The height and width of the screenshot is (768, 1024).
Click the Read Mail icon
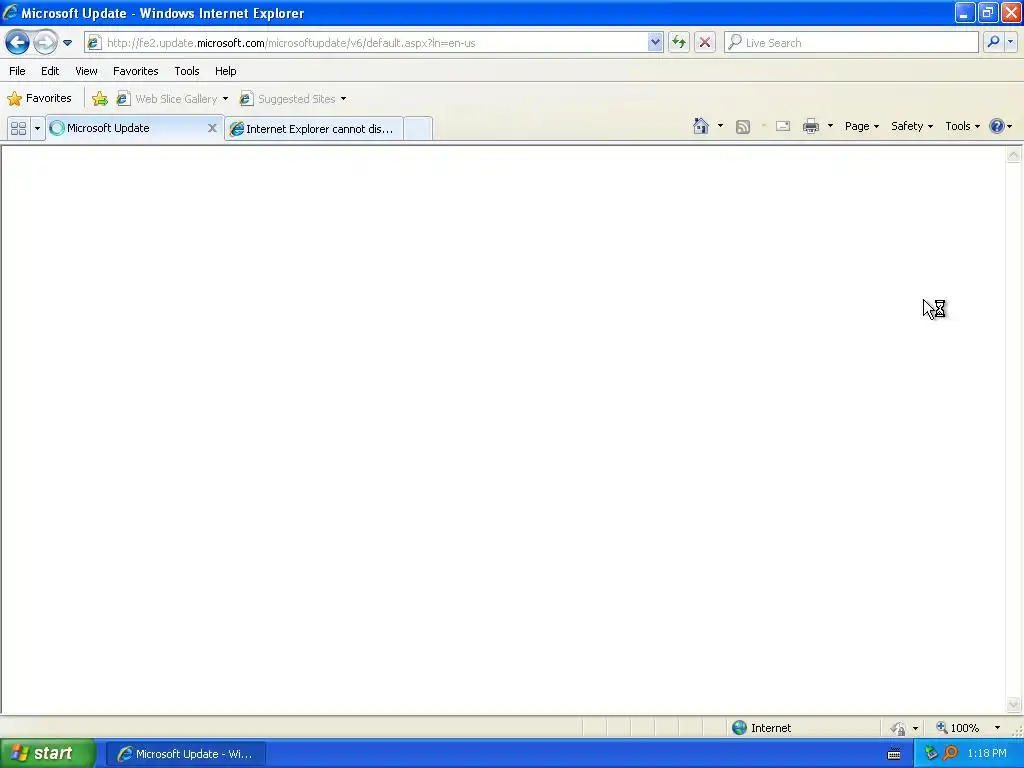point(783,126)
